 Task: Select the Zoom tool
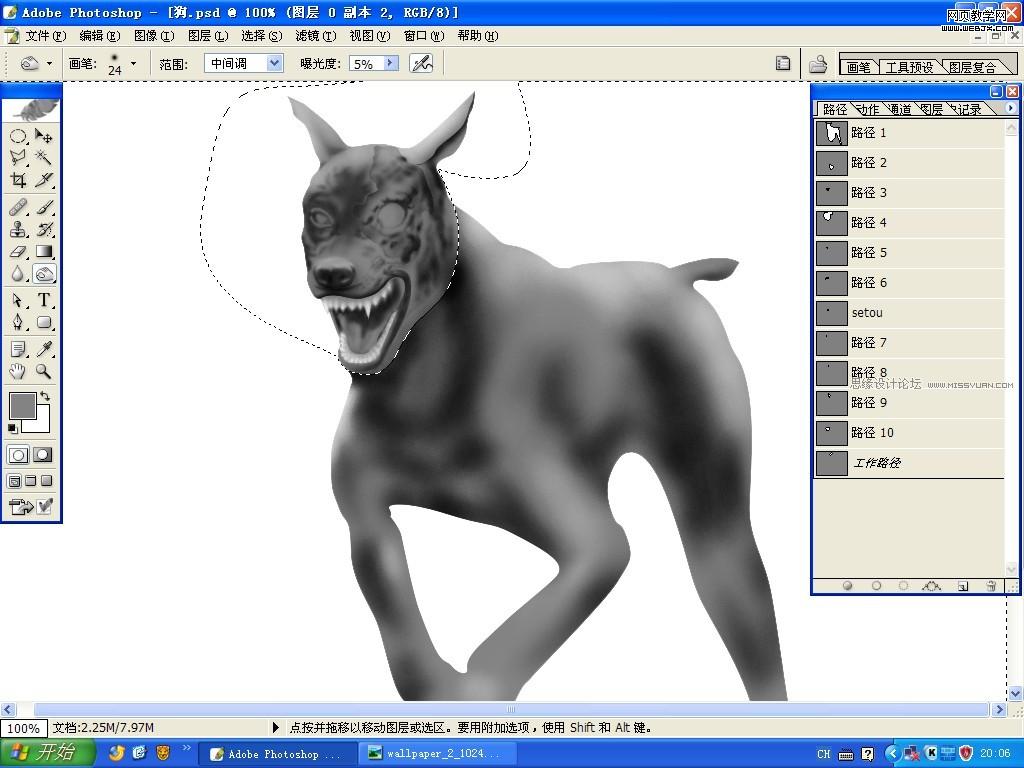[44, 372]
